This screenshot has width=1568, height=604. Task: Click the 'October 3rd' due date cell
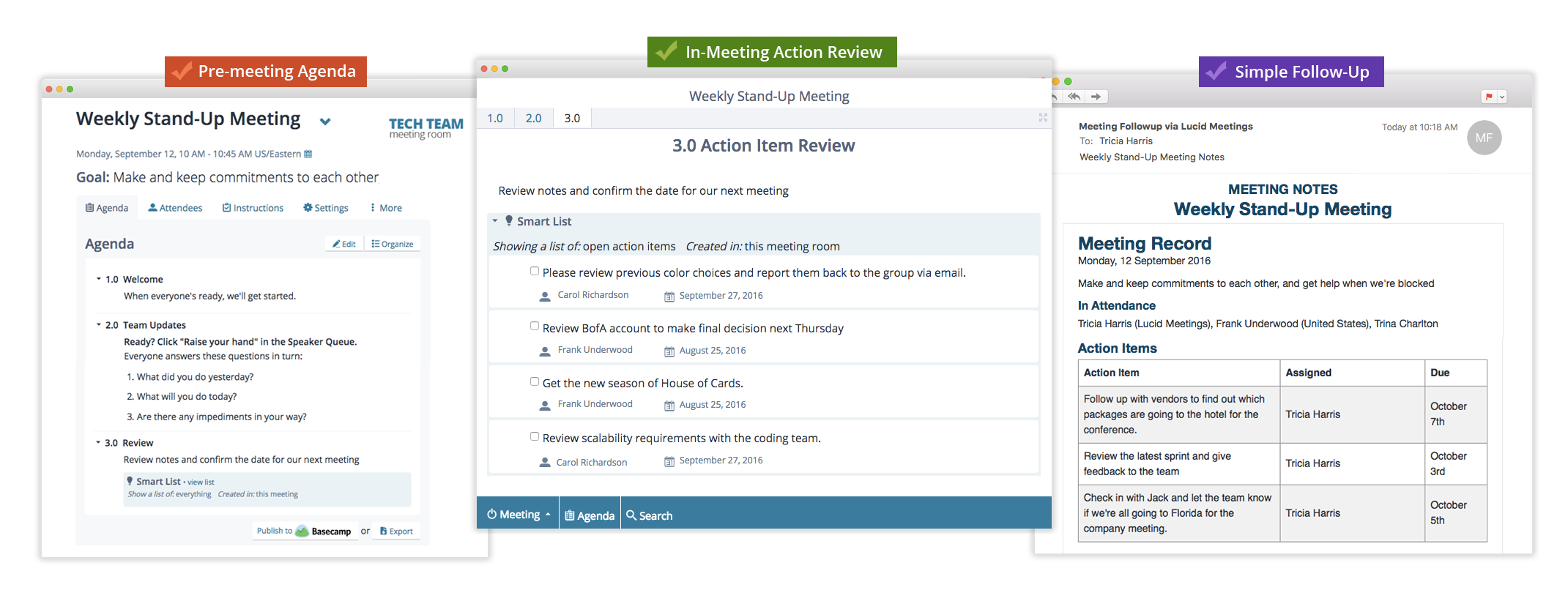(x=1455, y=463)
